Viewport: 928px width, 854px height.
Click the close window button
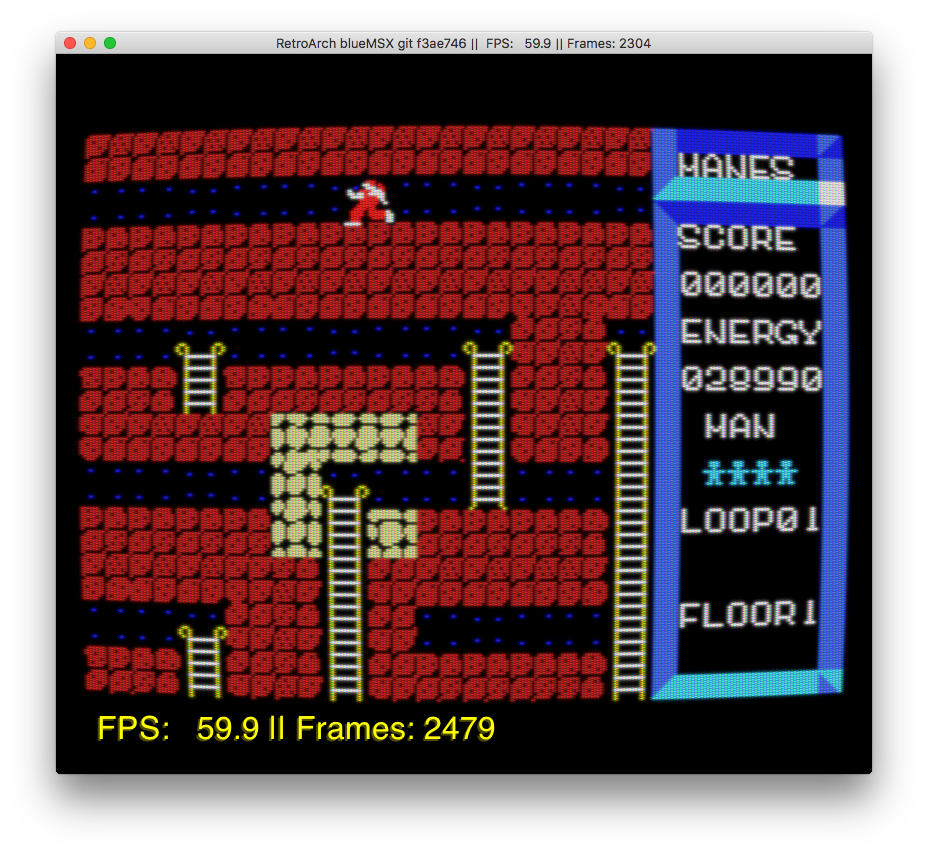pos(70,43)
